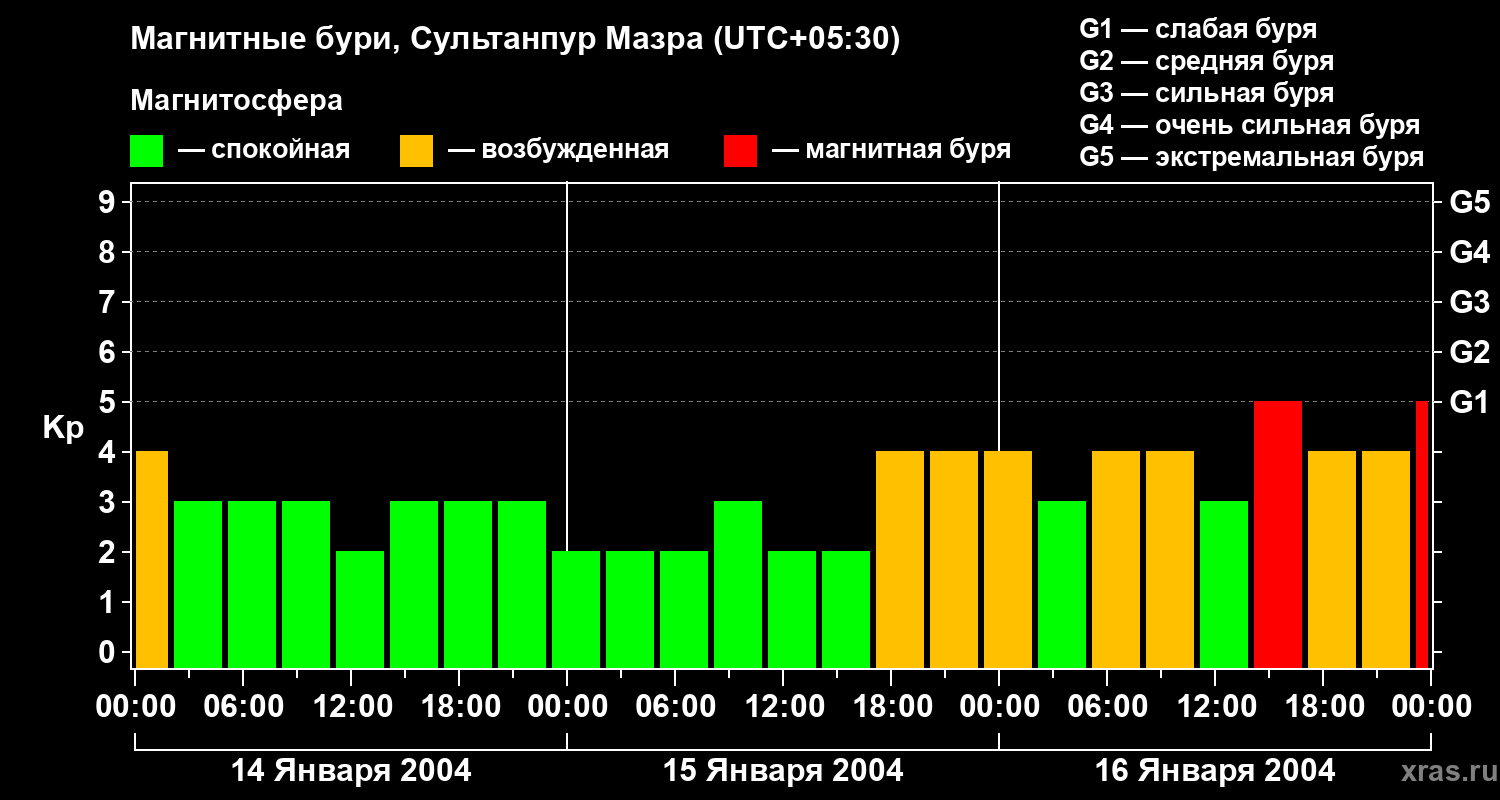Viewport: 1500px width, 800px height.
Task: Click the final 00:00 label ending 16 January
Action: pyautogui.click(x=1431, y=706)
